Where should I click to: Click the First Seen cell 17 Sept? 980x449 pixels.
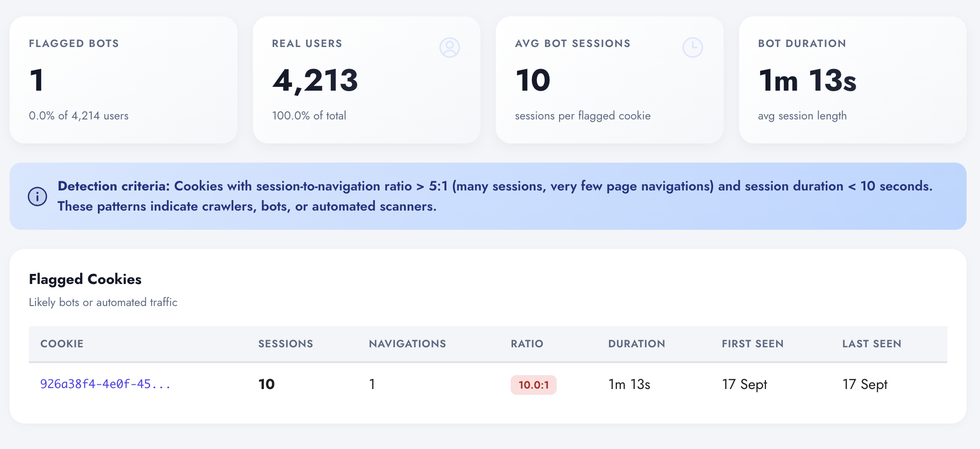744,385
